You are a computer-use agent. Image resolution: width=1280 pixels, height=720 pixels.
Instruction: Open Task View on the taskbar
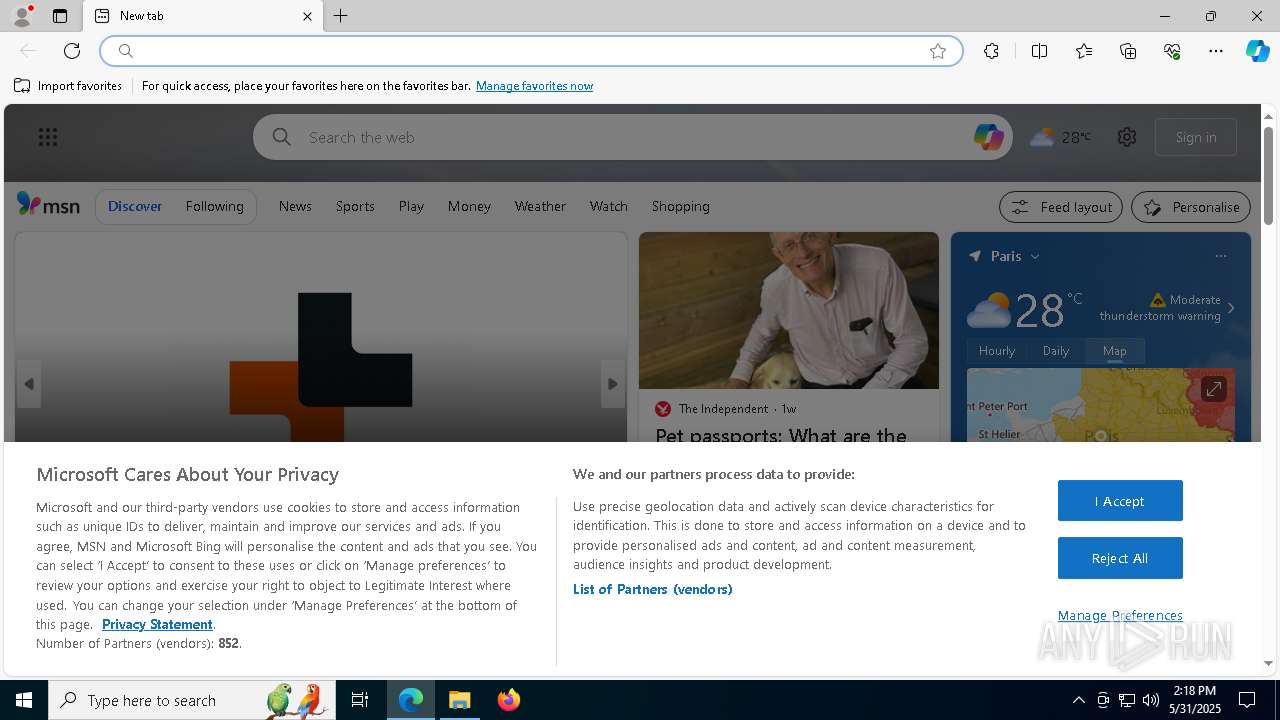[360, 700]
